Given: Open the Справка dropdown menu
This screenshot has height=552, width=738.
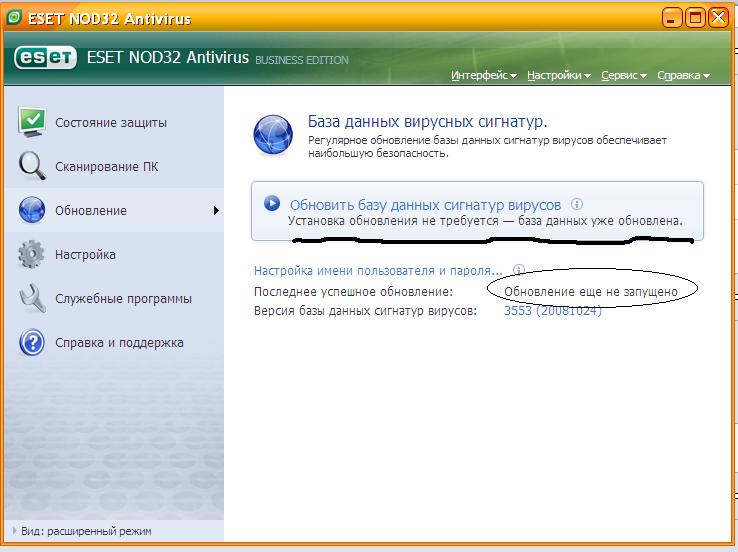Looking at the screenshot, I should point(683,75).
